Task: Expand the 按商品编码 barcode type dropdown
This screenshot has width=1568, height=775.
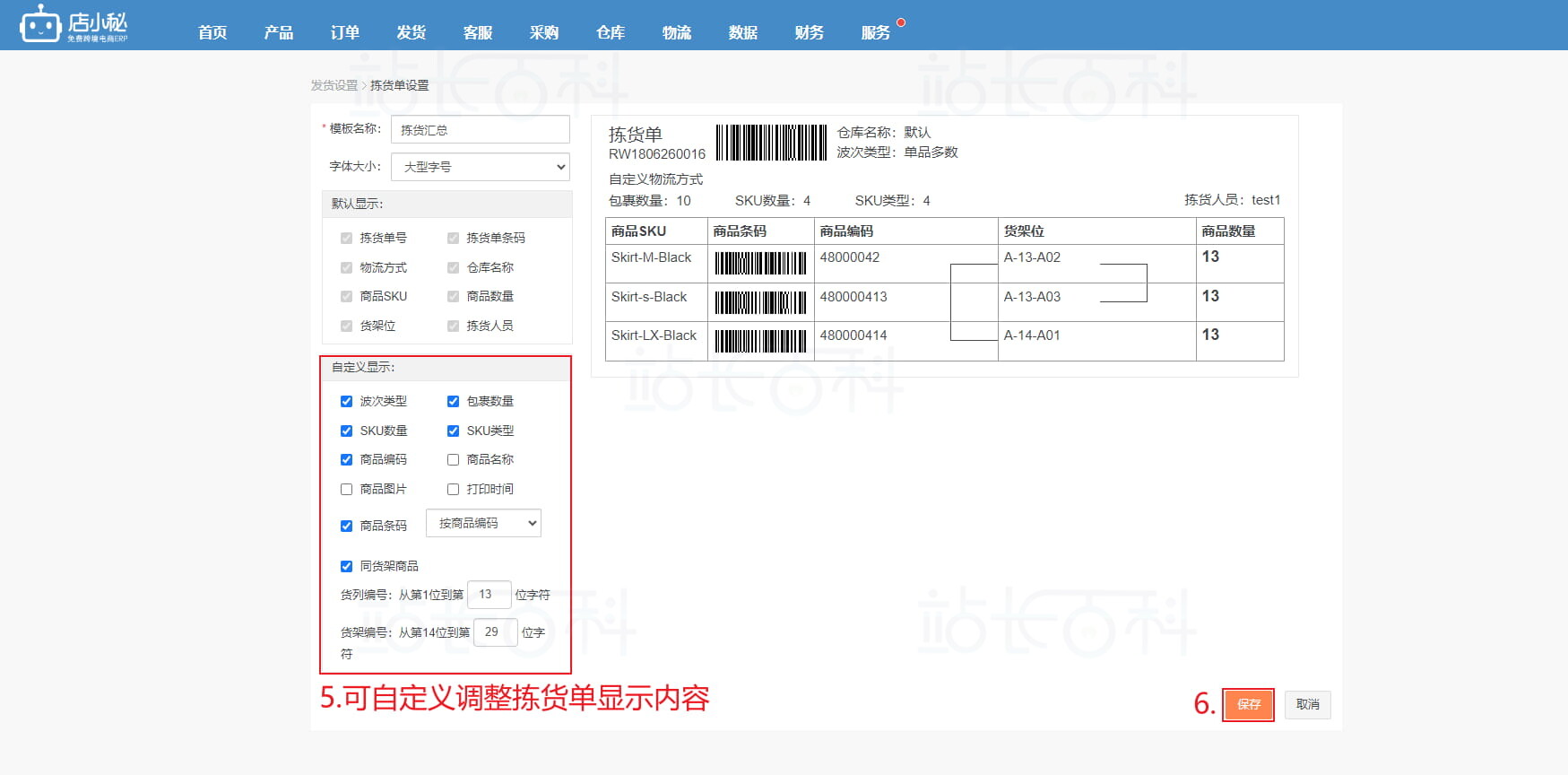Action: click(x=483, y=523)
